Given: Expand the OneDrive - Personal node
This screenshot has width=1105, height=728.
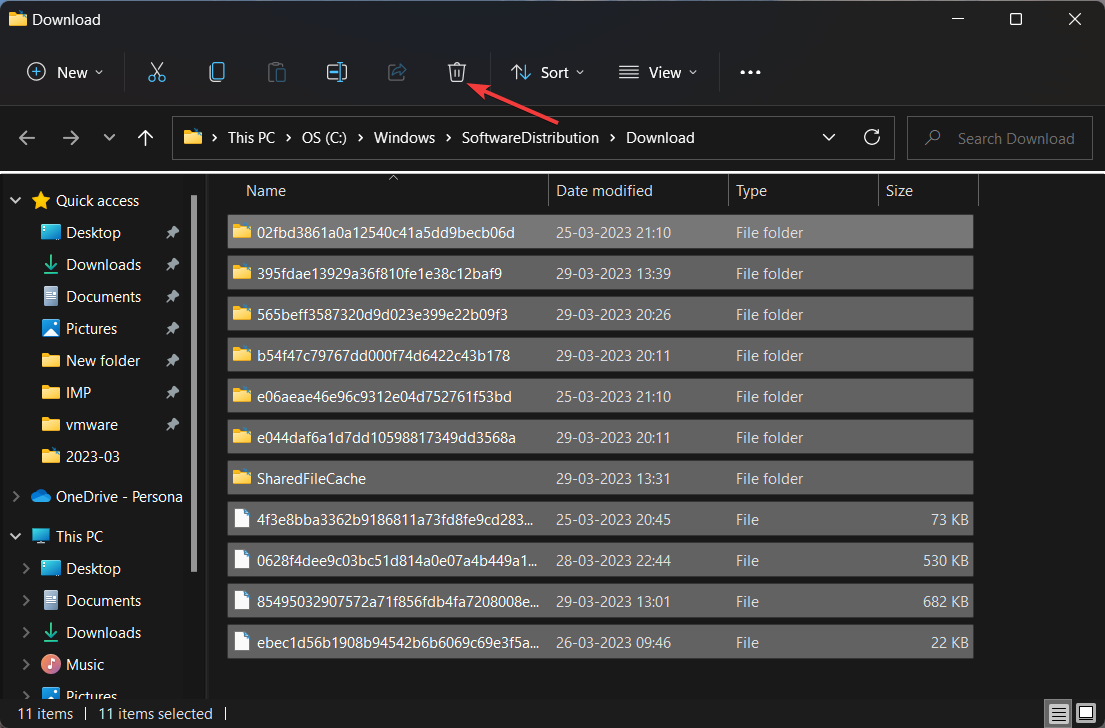Looking at the screenshot, I should [x=16, y=497].
